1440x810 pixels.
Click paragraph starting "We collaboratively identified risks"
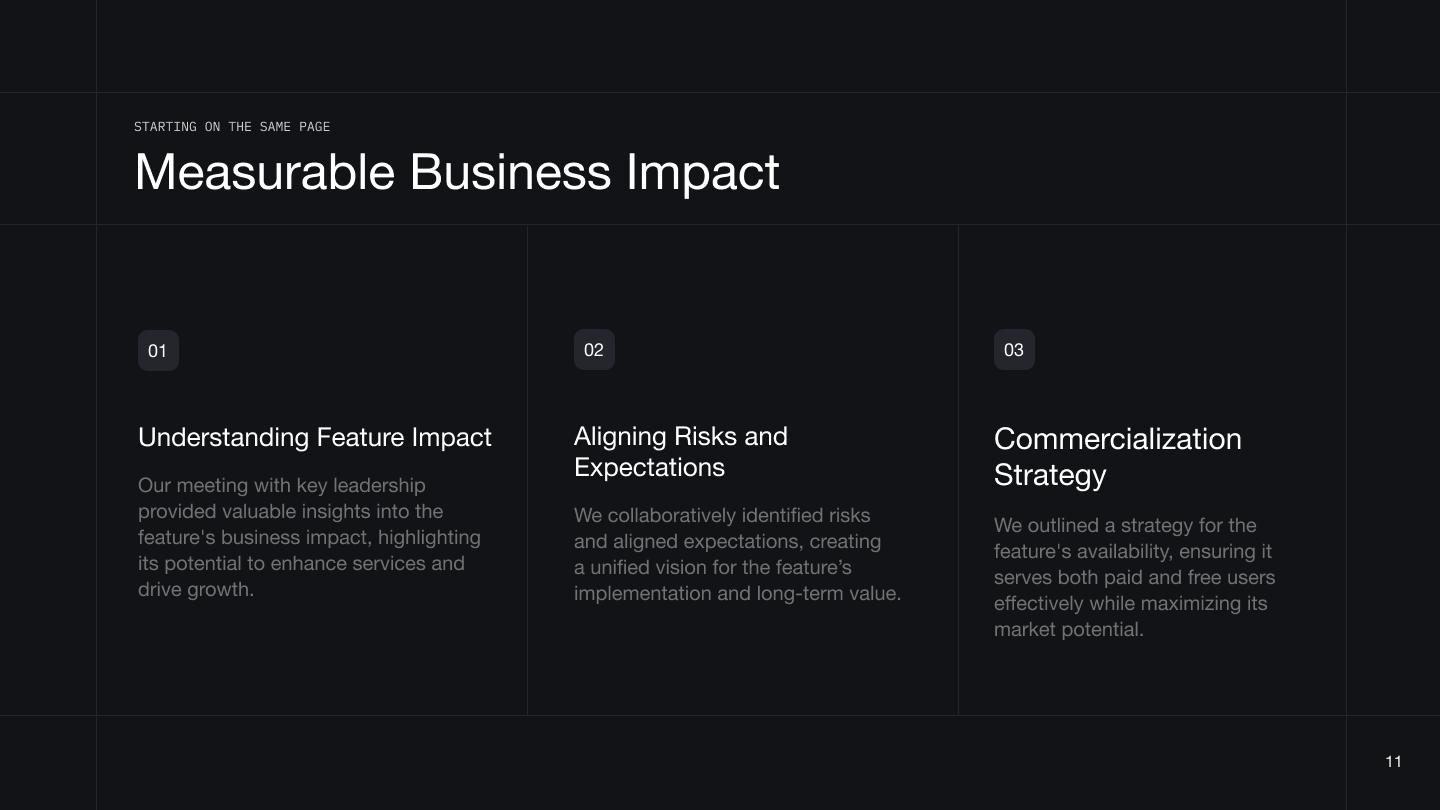[737, 554]
